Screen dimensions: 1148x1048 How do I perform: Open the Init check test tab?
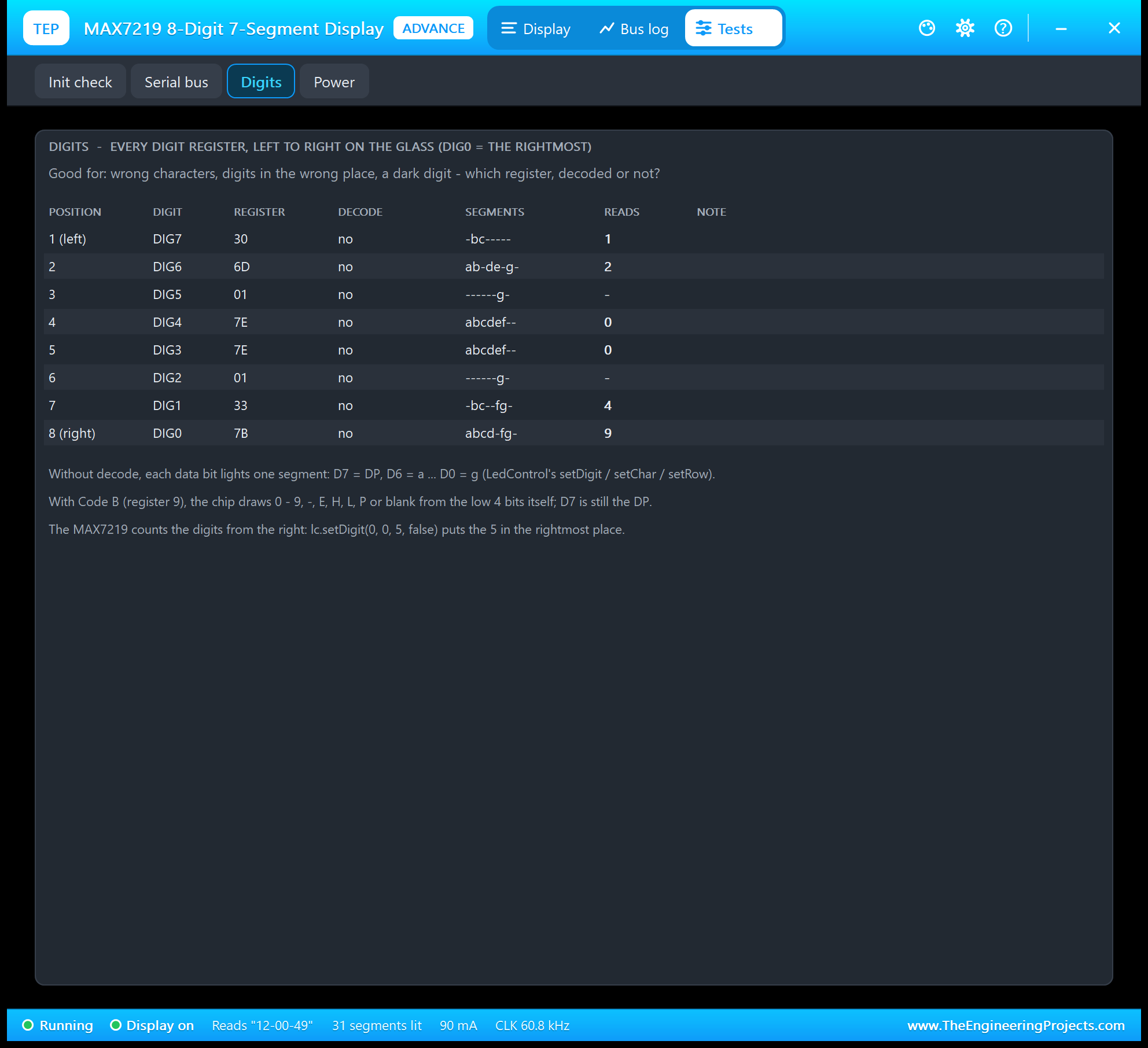pos(80,82)
